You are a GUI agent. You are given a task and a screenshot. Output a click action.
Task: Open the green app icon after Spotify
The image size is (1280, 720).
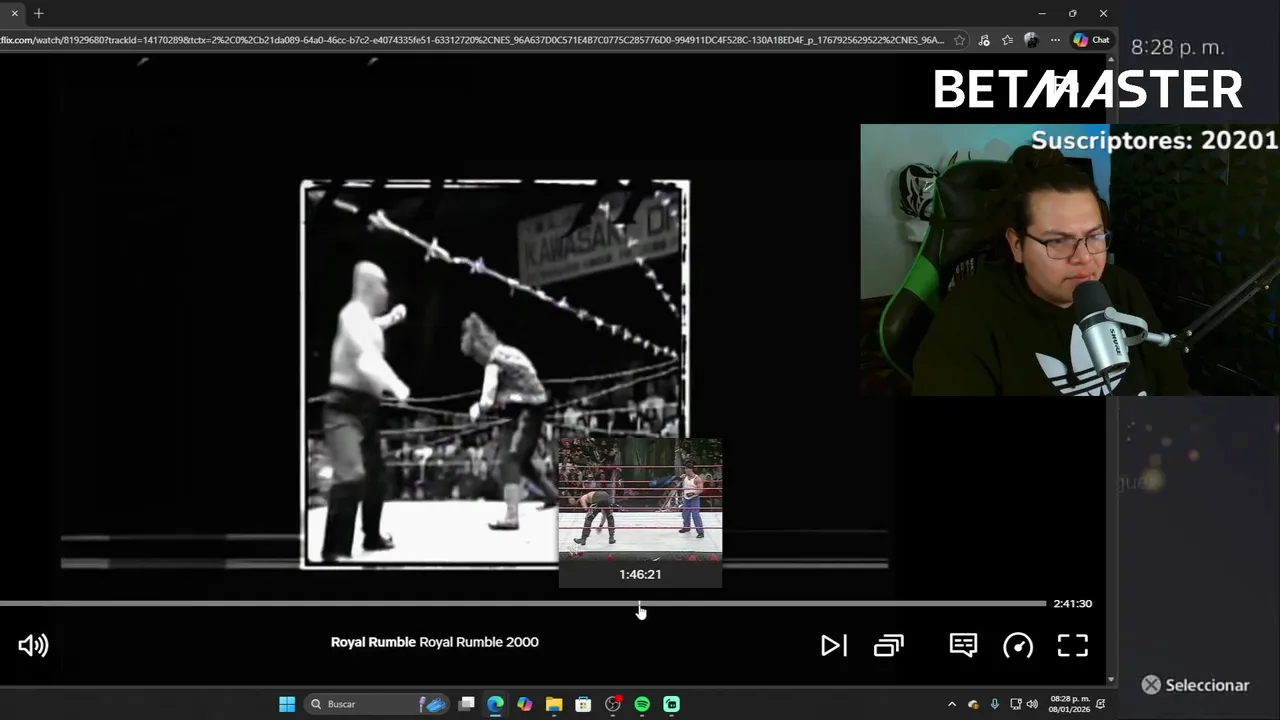coord(671,704)
